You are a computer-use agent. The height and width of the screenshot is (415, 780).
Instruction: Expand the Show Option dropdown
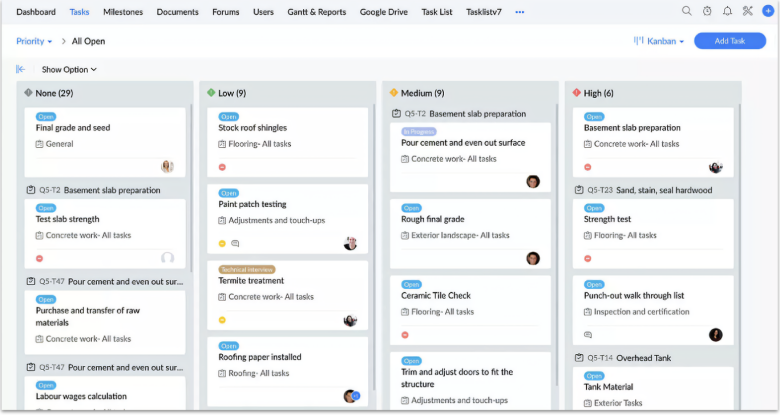click(x=69, y=70)
